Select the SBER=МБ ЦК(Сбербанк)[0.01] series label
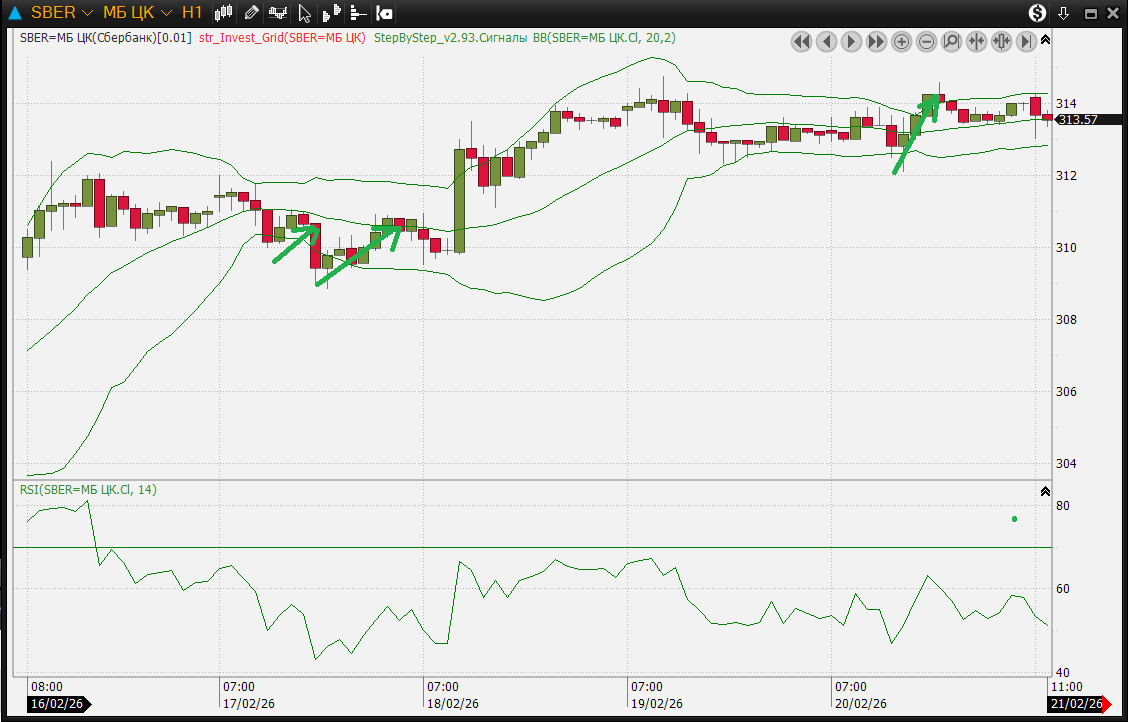Image resolution: width=1128 pixels, height=722 pixels. point(106,38)
